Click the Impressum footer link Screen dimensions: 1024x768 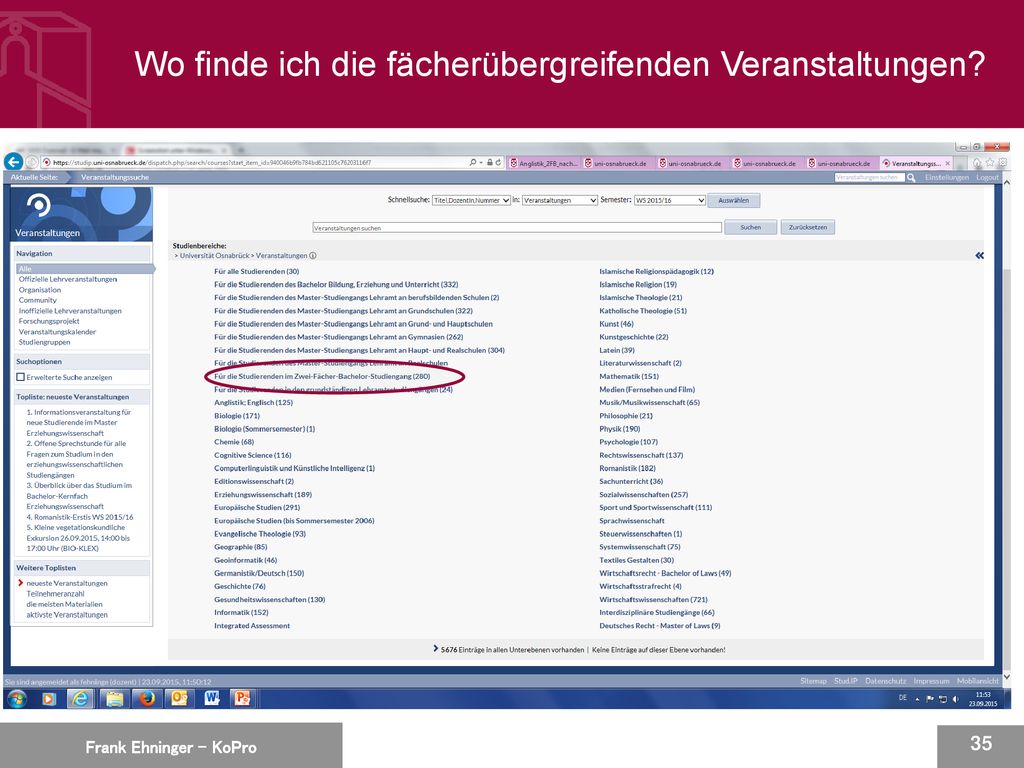click(931, 681)
